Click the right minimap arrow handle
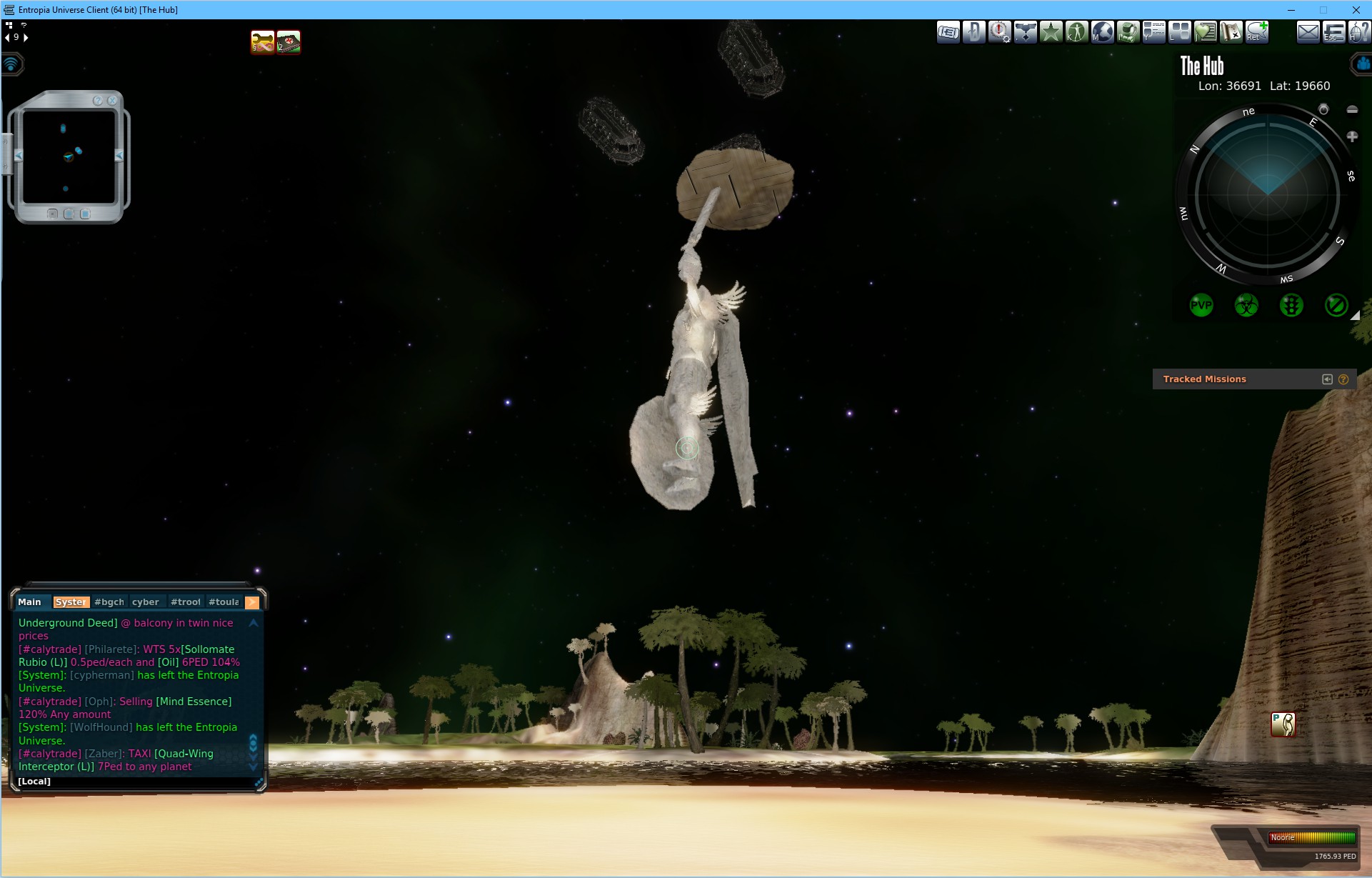 point(119,155)
